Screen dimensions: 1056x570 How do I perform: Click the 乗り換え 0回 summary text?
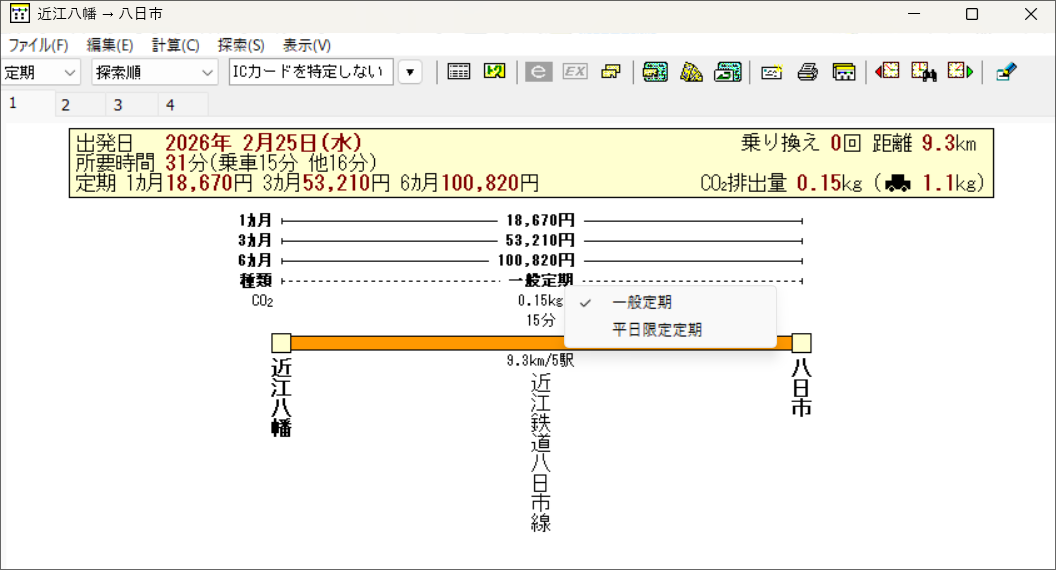(x=801, y=143)
